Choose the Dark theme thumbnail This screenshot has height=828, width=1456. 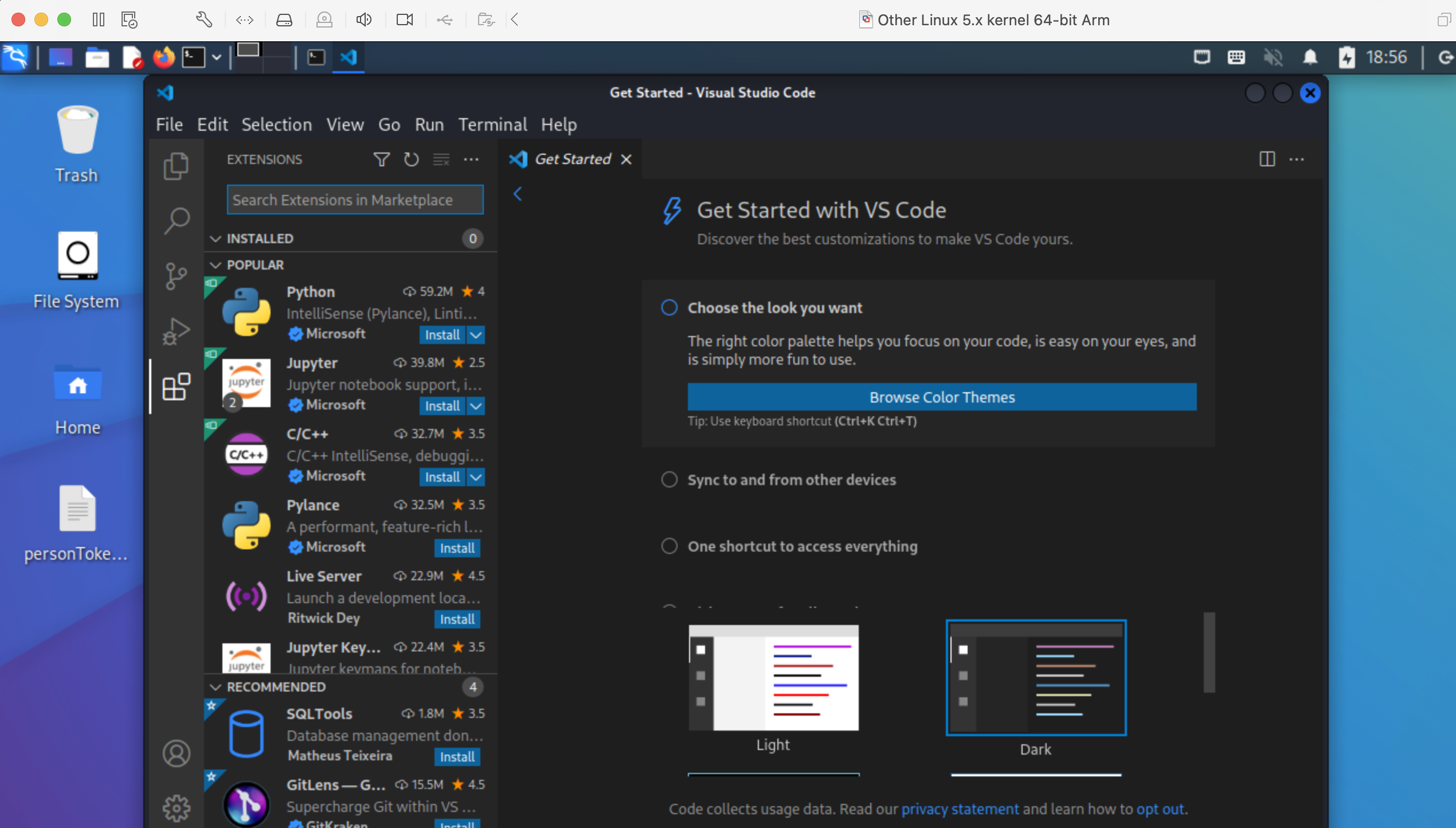coord(1036,678)
